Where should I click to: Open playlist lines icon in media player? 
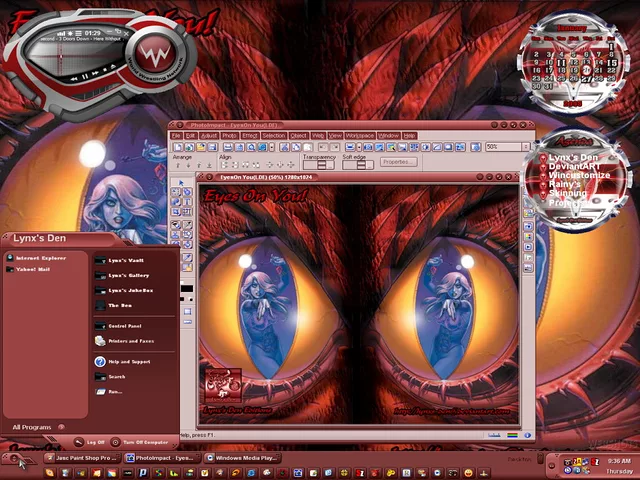click(78, 33)
